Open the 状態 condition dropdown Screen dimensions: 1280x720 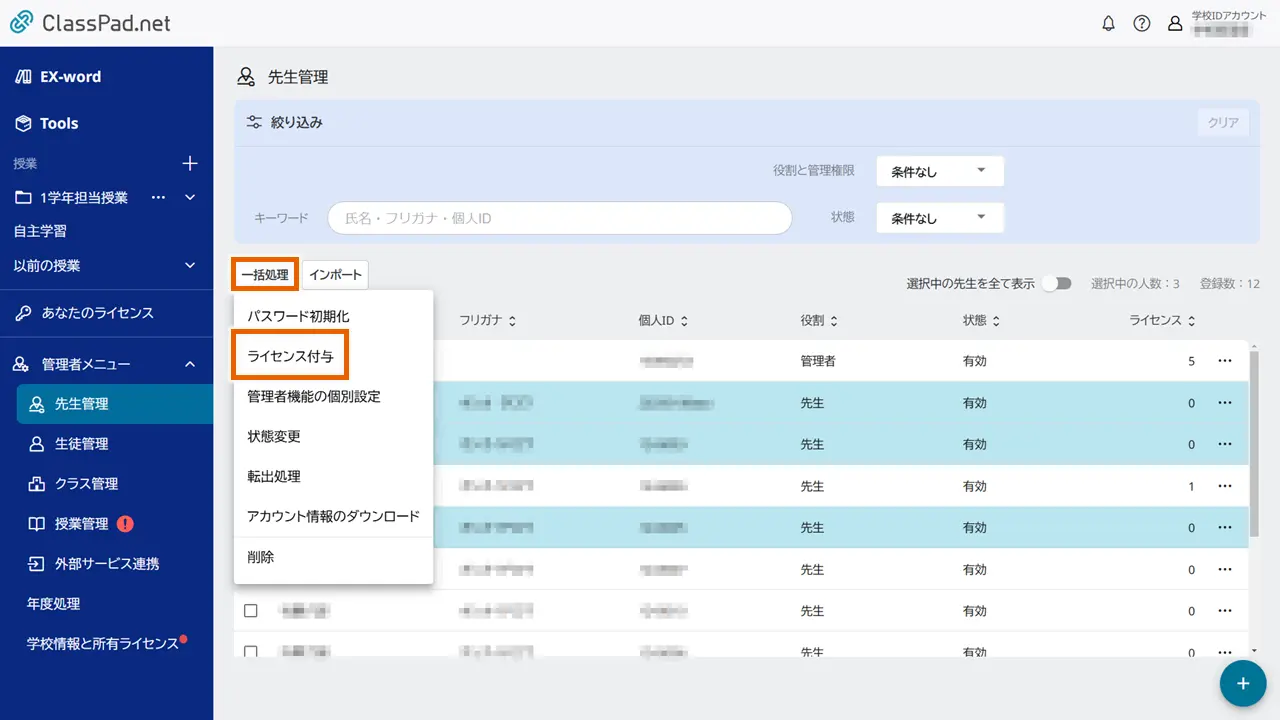(x=938, y=218)
